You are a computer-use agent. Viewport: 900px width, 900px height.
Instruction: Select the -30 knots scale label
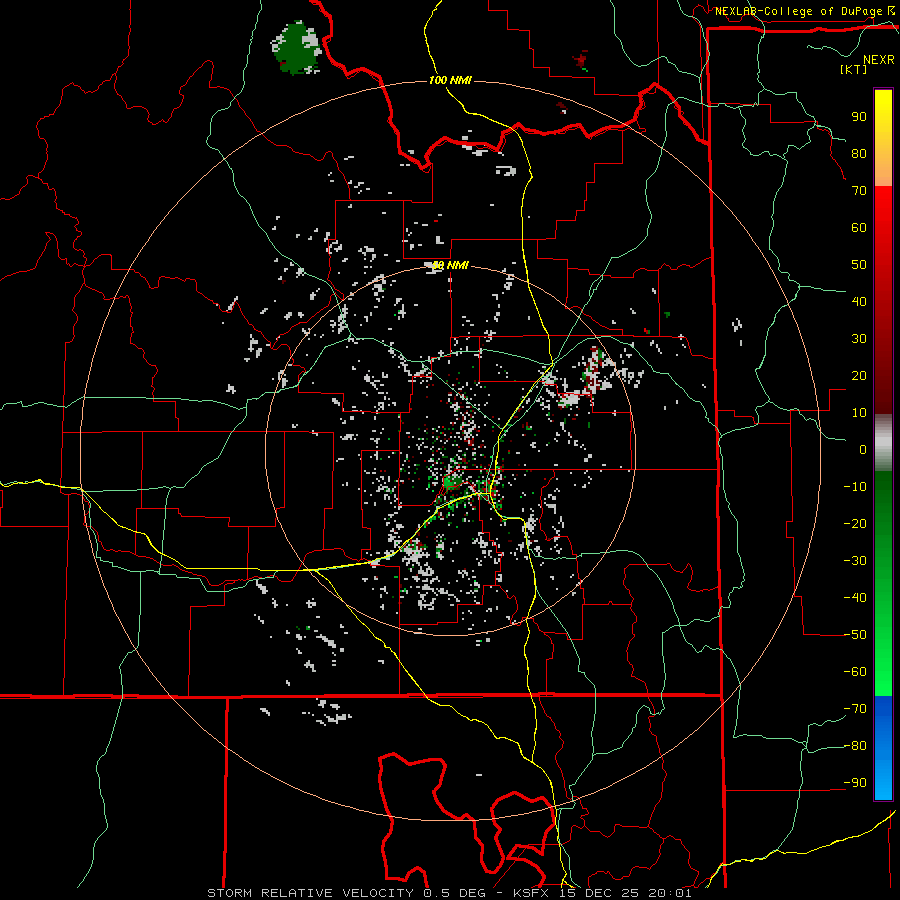pyautogui.click(x=855, y=561)
